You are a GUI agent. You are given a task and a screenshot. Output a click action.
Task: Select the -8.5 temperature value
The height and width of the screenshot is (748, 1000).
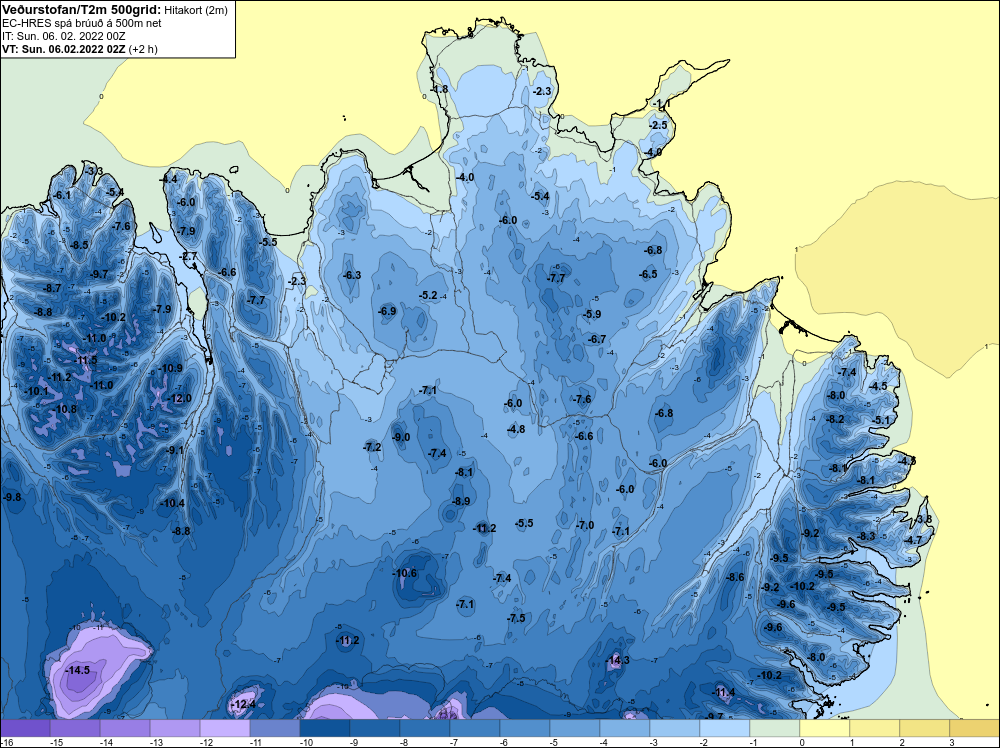[x=80, y=245]
